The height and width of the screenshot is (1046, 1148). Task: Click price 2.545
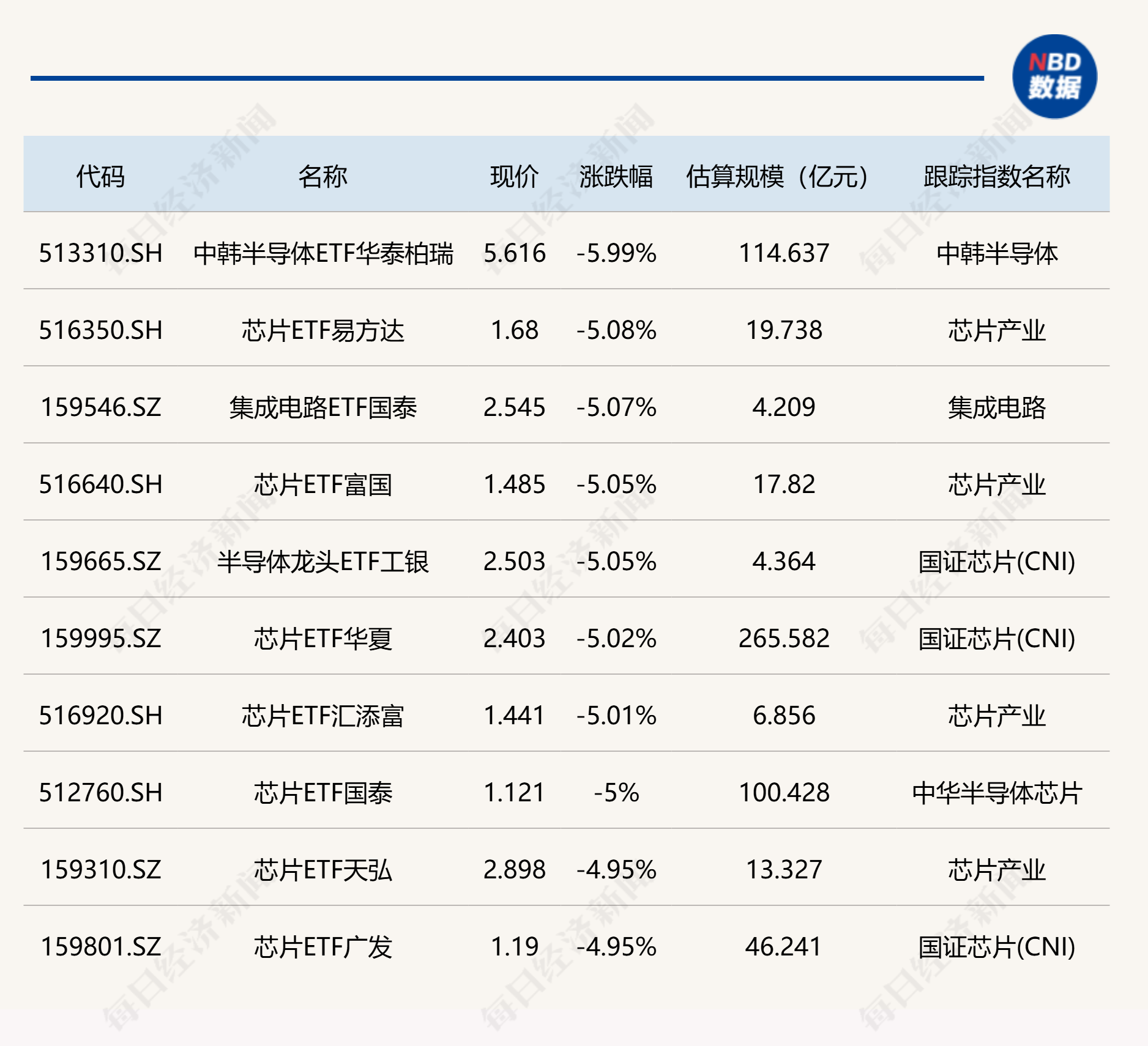point(514,407)
